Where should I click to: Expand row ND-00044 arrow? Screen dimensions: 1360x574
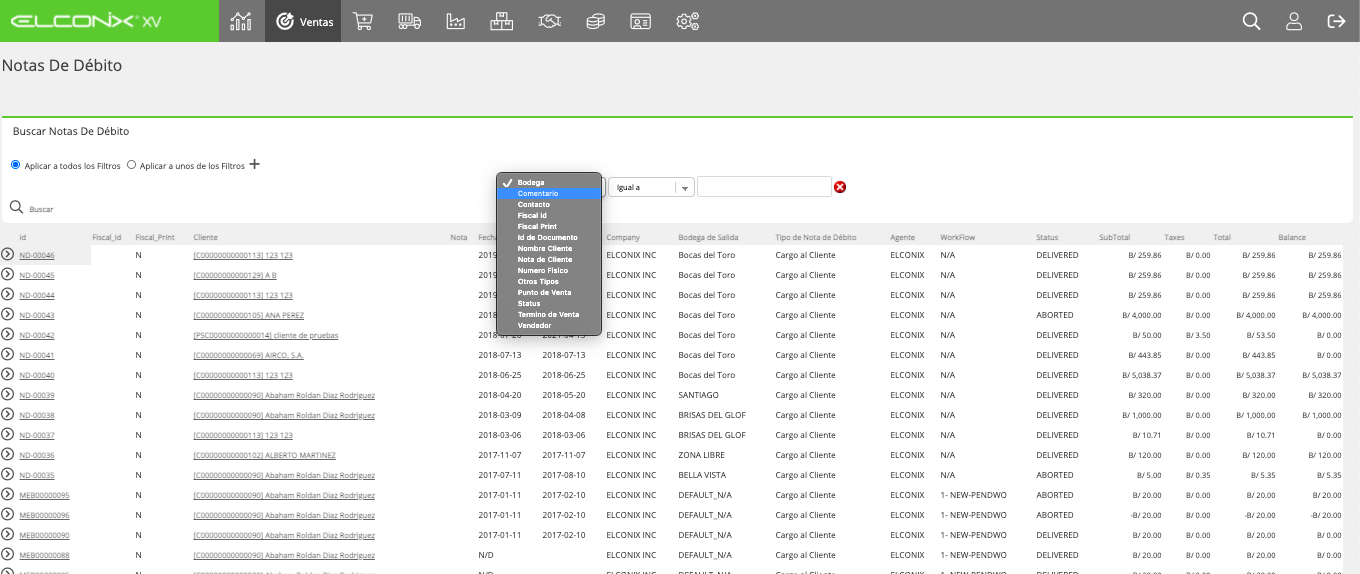pos(8,295)
